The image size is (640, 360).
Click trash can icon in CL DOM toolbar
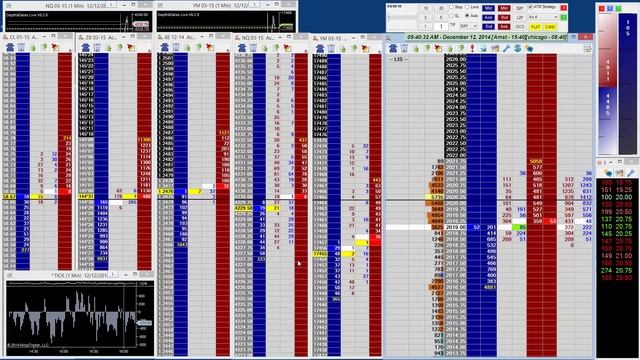click(x=21, y=48)
